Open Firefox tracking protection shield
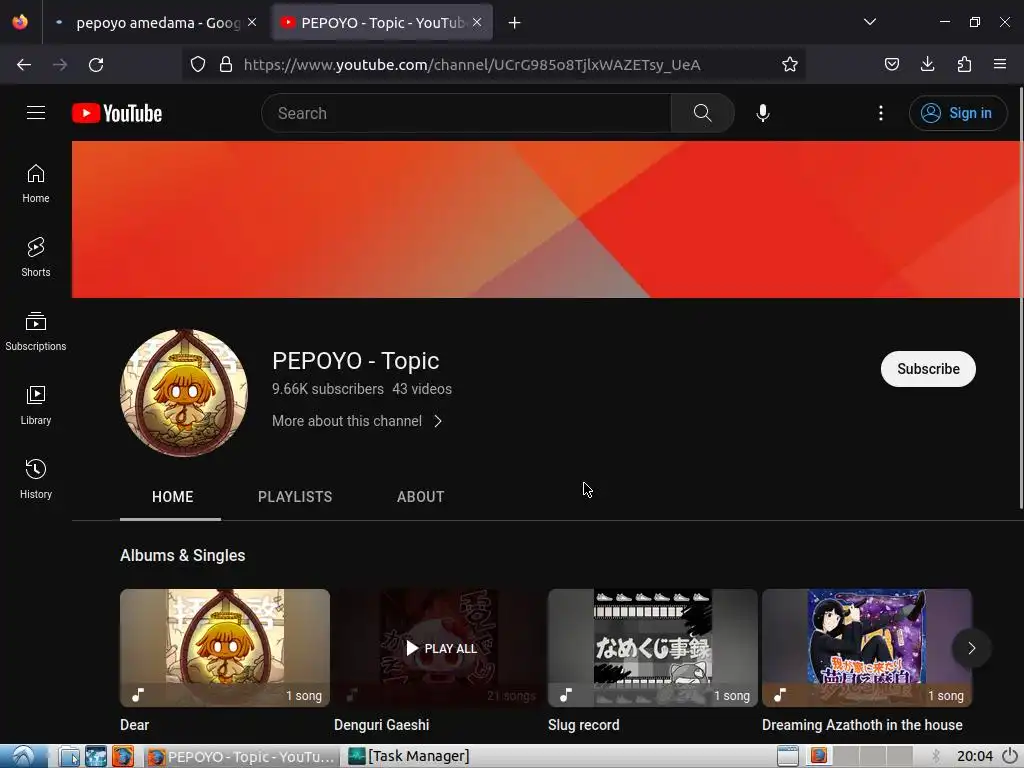This screenshot has width=1024, height=768. [x=198, y=65]
